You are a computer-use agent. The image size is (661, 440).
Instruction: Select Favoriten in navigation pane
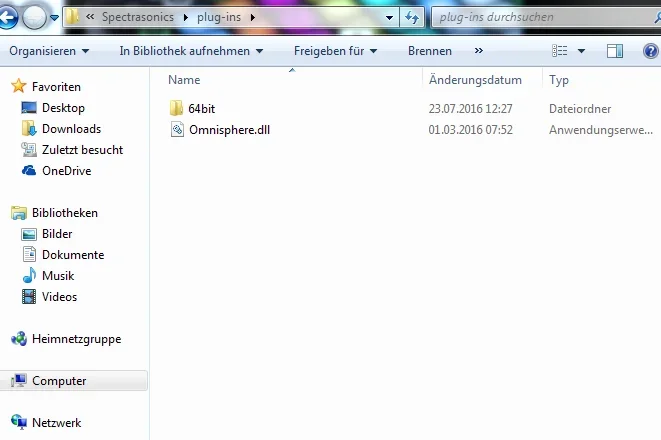click(56, 87)
